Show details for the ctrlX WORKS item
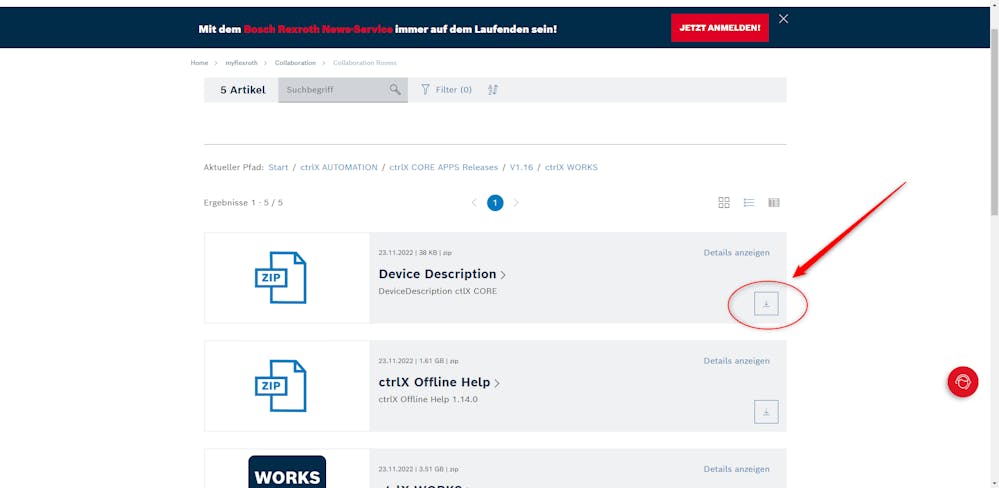The height and width of the screenshot is (488, 999). point(737,469)
